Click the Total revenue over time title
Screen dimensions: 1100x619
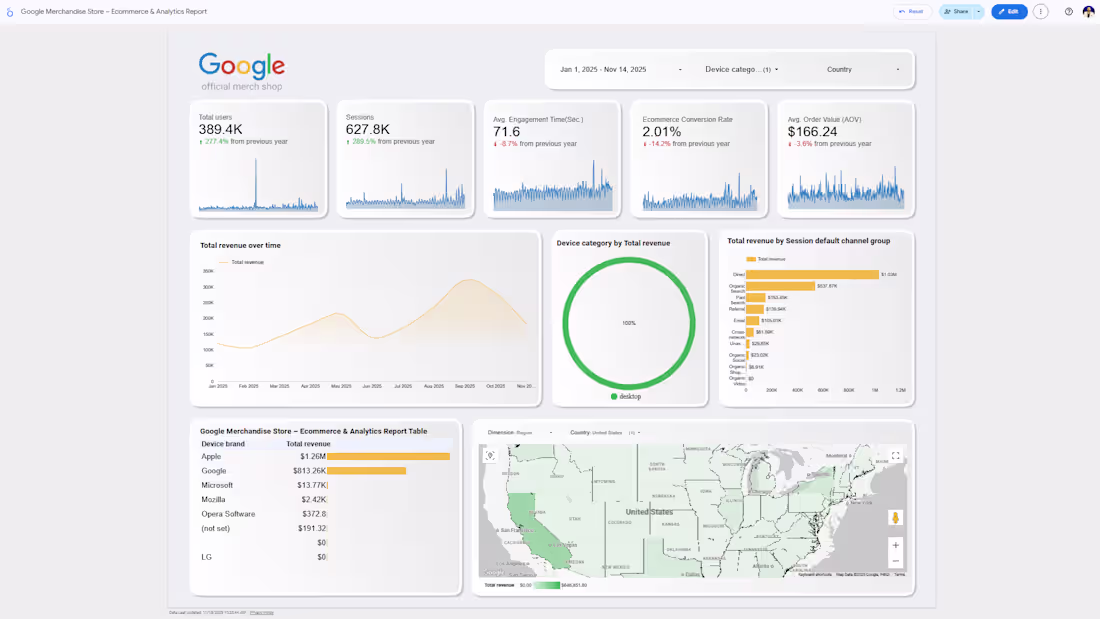pyautogui.click(x=240, y=246)
